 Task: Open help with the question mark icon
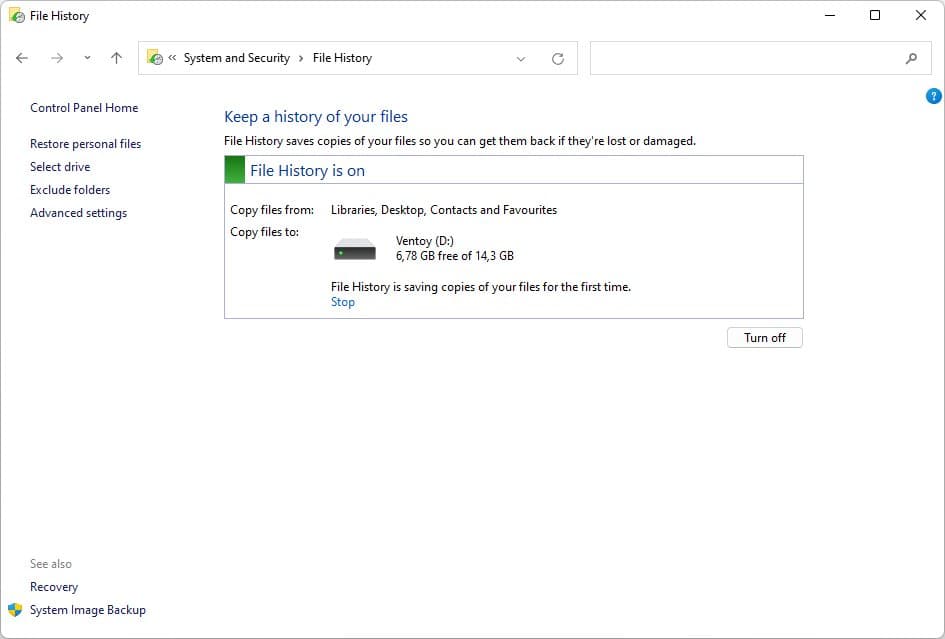[934, 96]
